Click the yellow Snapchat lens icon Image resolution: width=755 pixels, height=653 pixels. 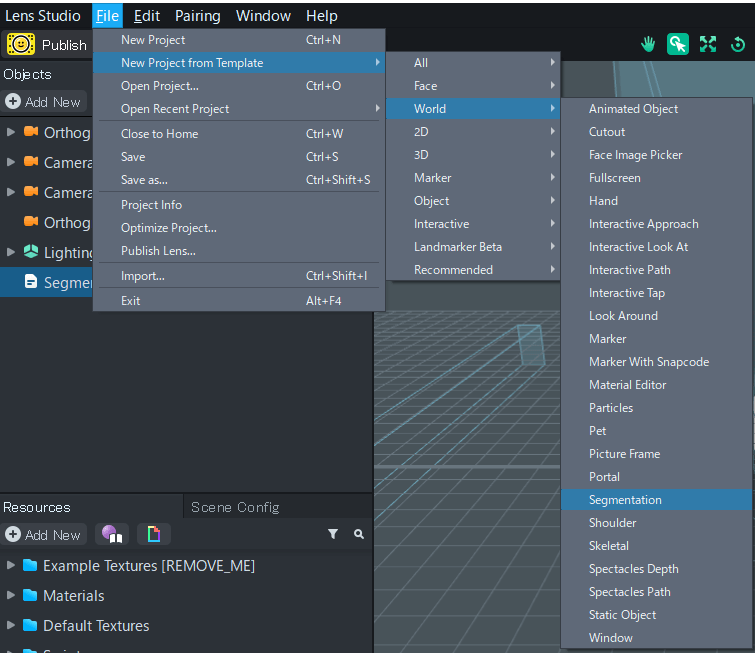(x=20, y=45)
